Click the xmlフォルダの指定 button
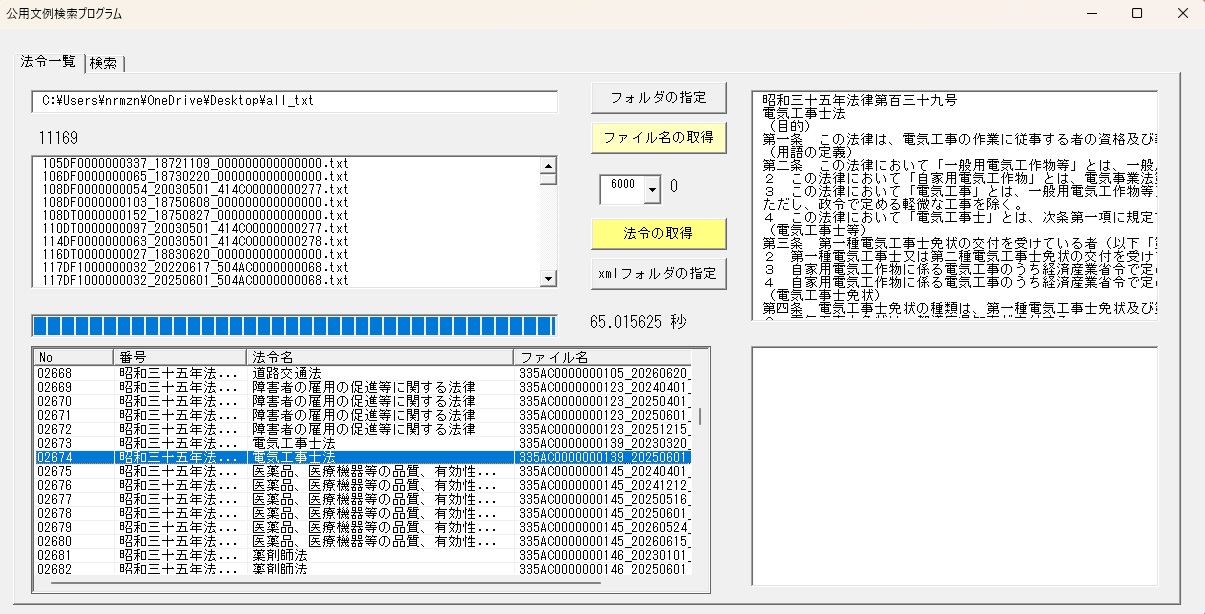 (658, 273)
